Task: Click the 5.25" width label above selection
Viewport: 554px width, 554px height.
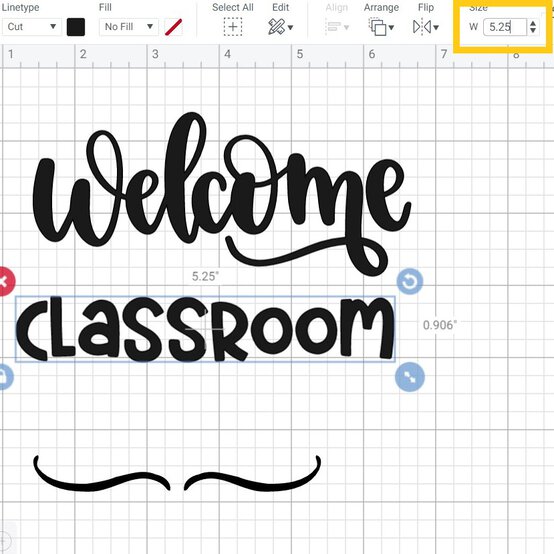Action: tap(205, 276)
